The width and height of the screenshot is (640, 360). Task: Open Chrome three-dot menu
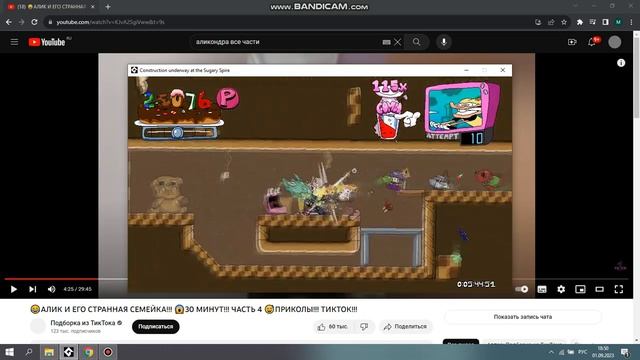(x=631, y=22)
